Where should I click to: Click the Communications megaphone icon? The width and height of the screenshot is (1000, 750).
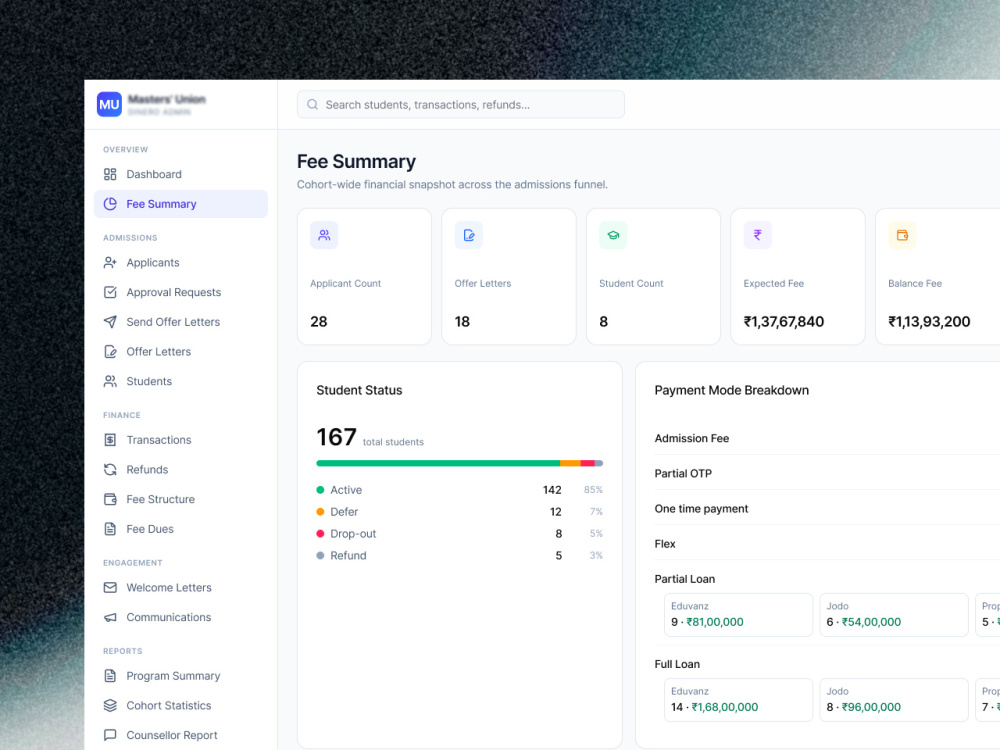[110, 617]
